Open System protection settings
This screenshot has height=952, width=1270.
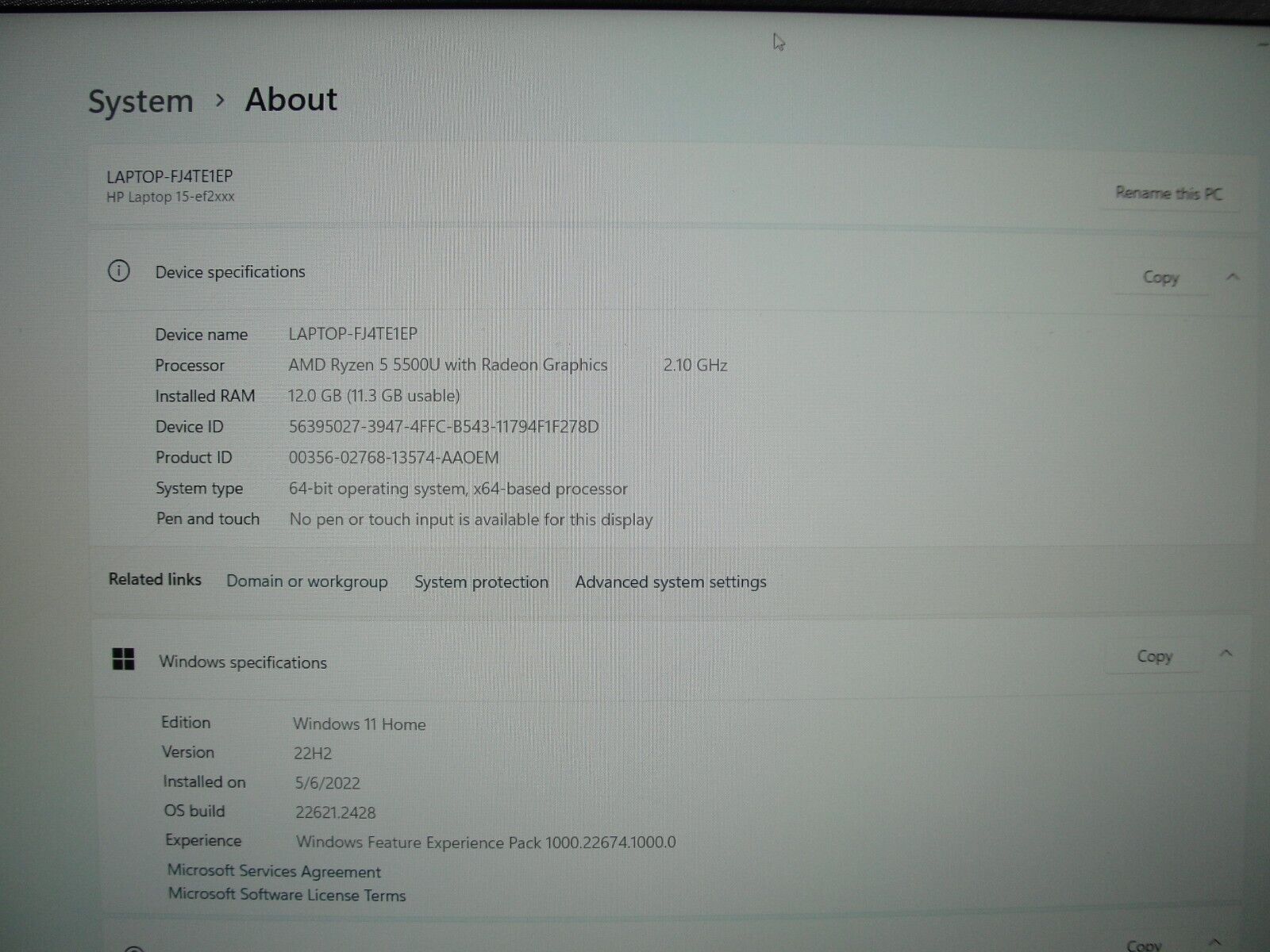[x=480, y=582]
